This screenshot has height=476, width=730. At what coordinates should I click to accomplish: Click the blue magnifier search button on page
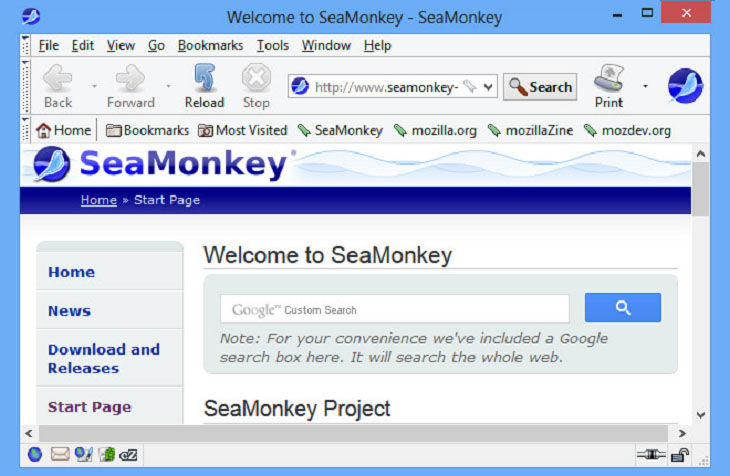click(622, 307)
